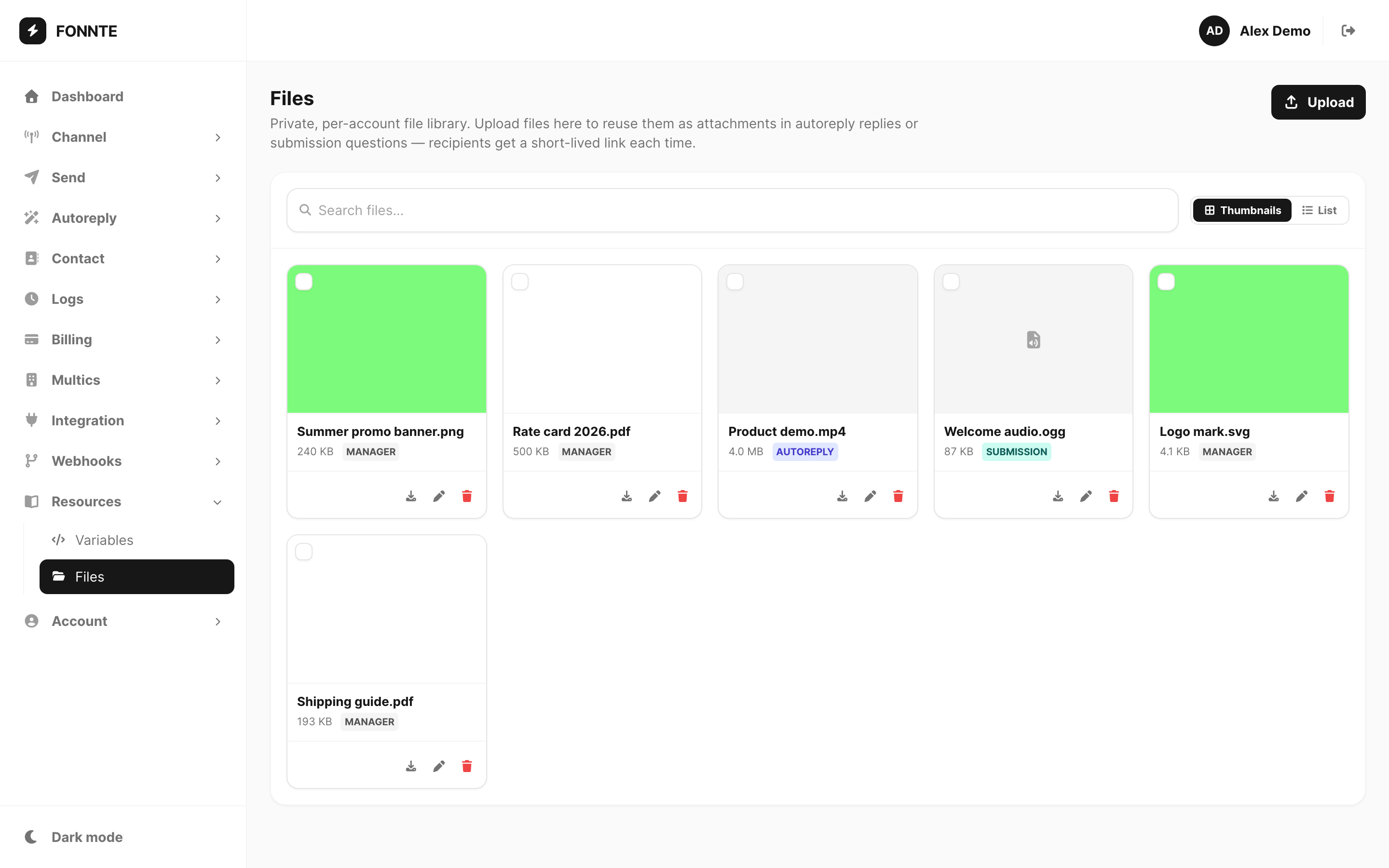Viewport: 1389px width, 868px height.
Task: Download Summer promo banner.png
Action: click(411, 496)
